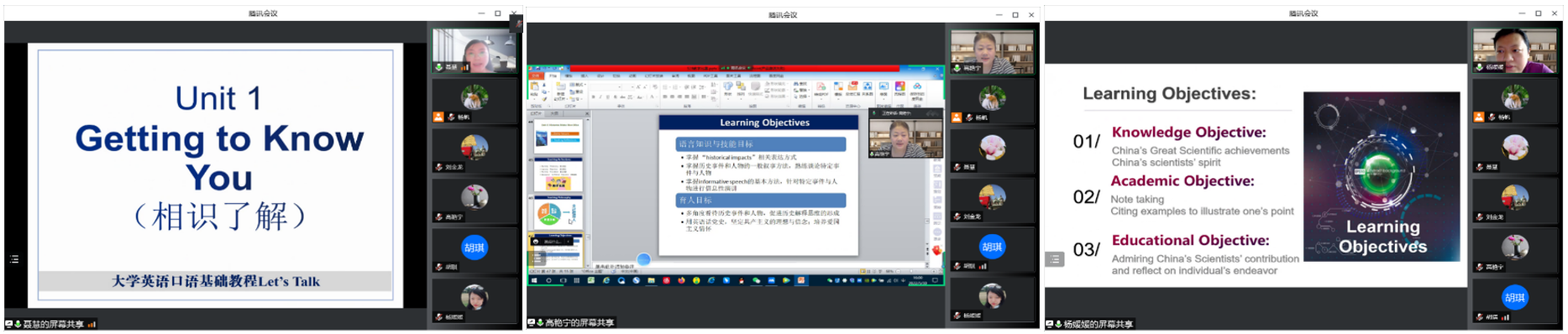
Task: Click the 语言知识与技能目标 heading on the slide
Action: pyautogui.click(x=716, y=144)
